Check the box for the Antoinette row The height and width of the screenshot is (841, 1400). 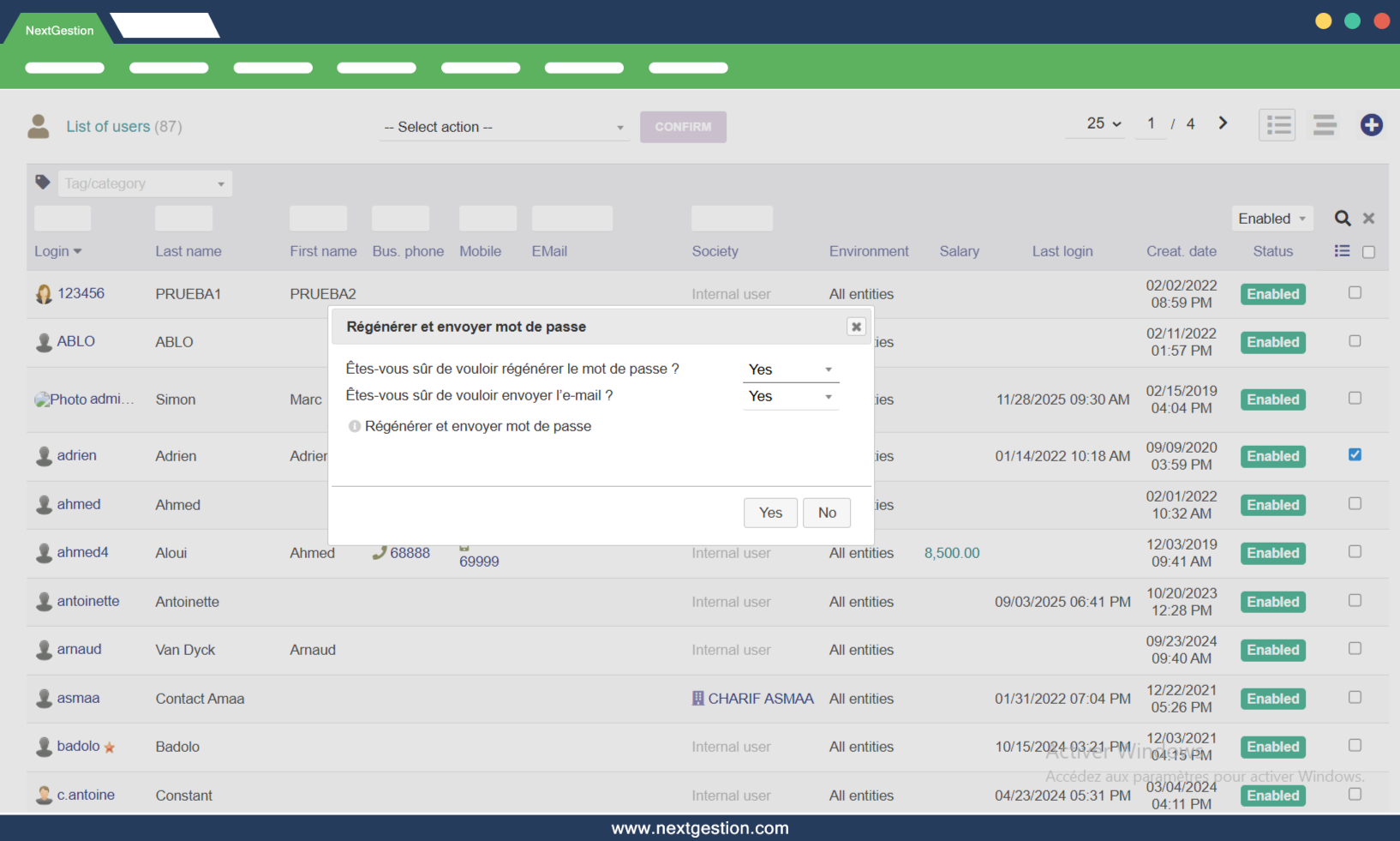[1355, 601]
